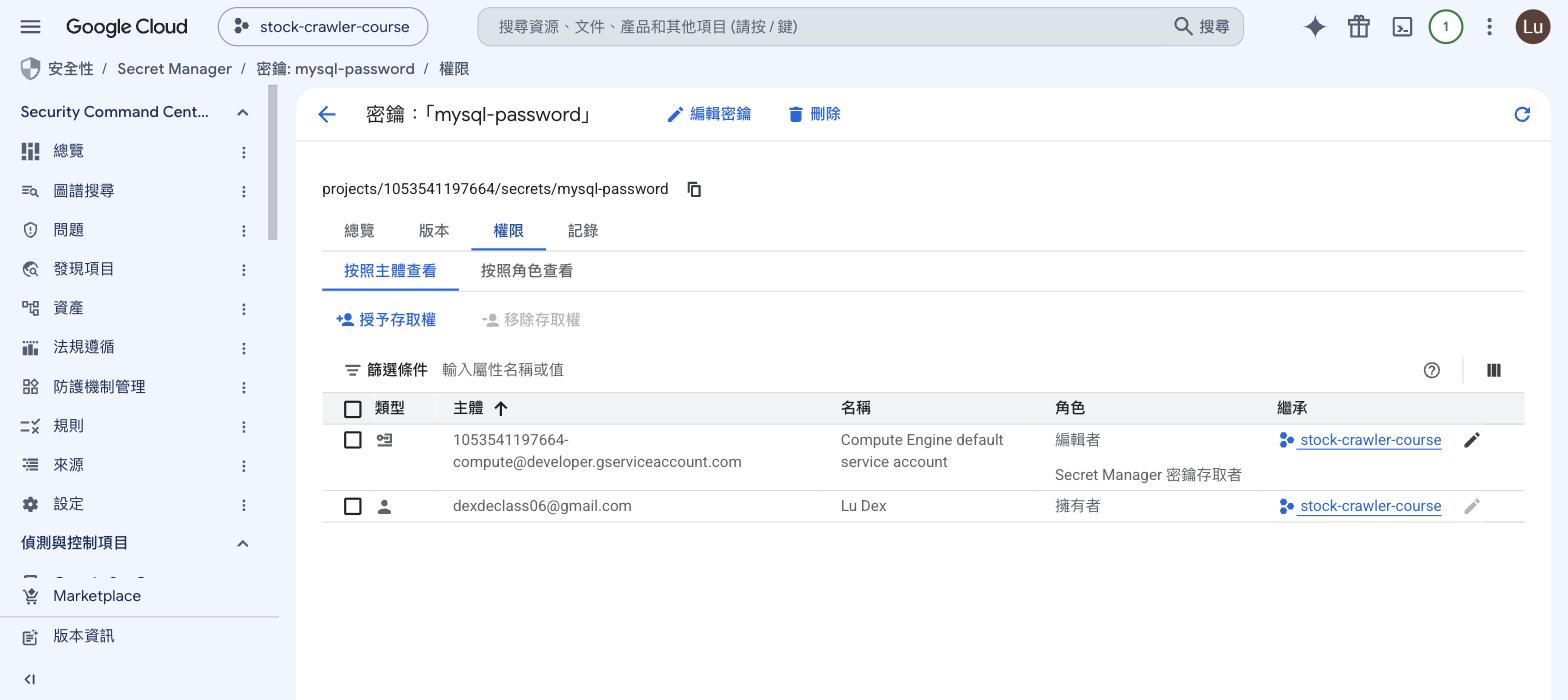Open more options for 資產 item

click(x=243, y=309)
